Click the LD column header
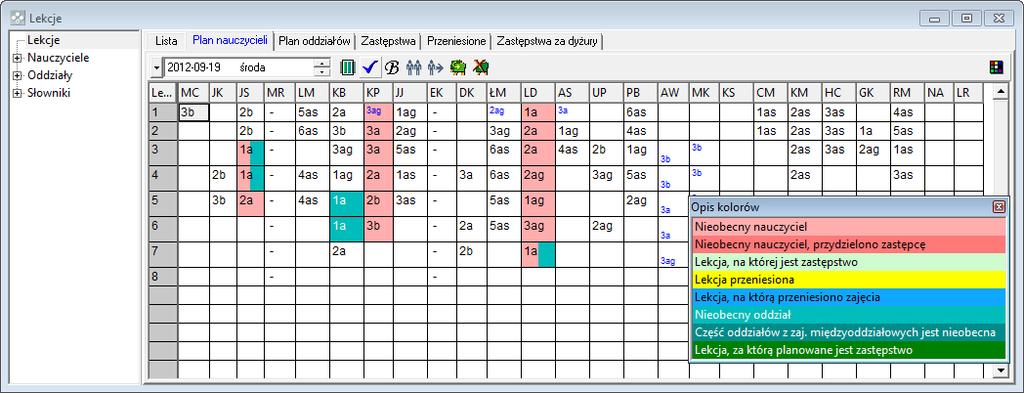The width and height of the screenshot is (1024, 393). click(538, 93)
